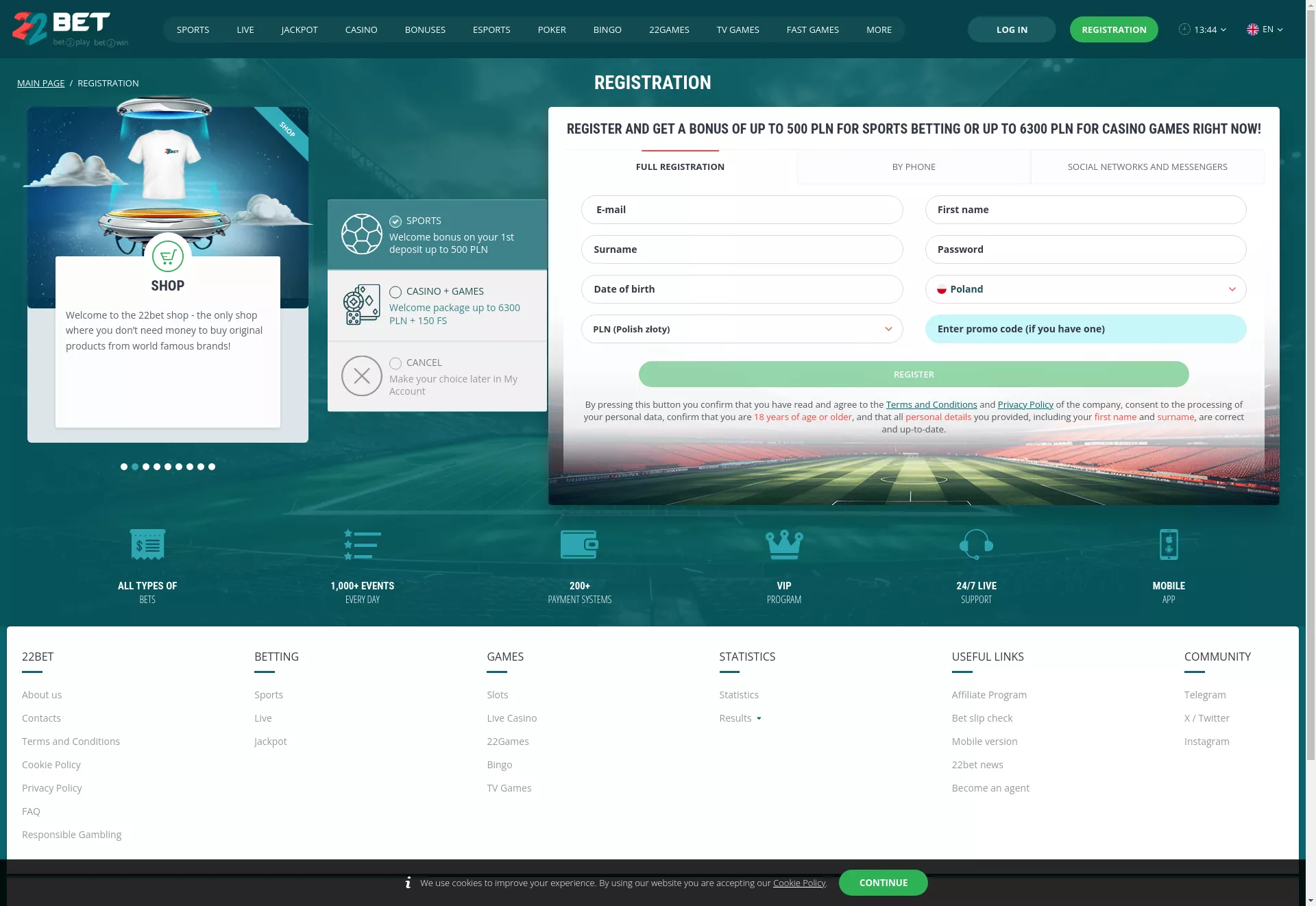Click the X cancel bonus icon
The height and width of the screenshot is (906, 1316).
362,376
